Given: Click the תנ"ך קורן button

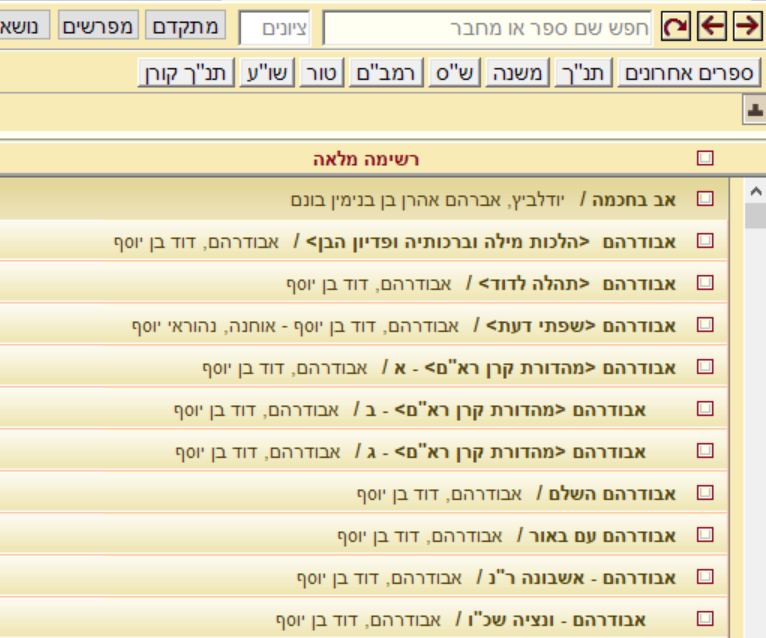Looking at the screenshot, I should tap(186, 73).
